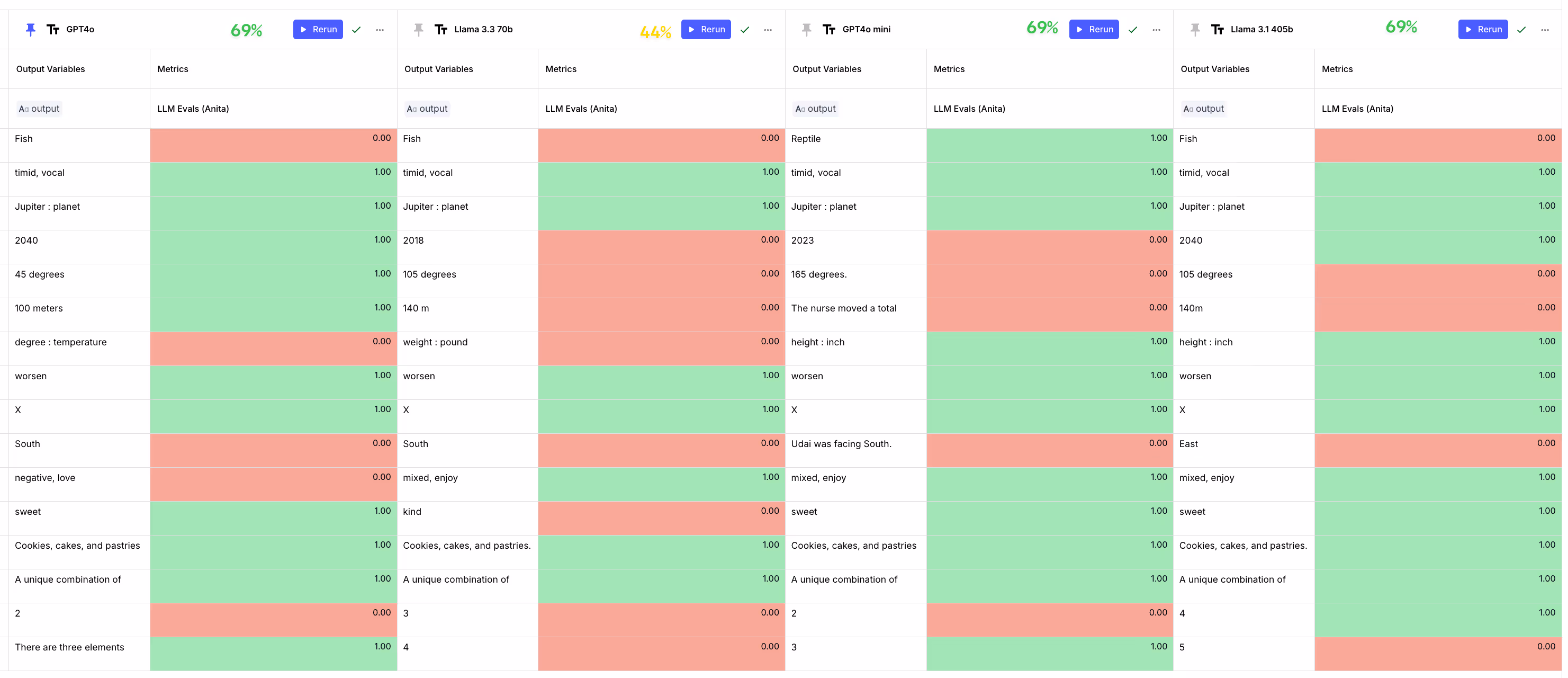Click Llama 3.3 70b Output Variables header

pyautogui.click(x=438, y=69)
